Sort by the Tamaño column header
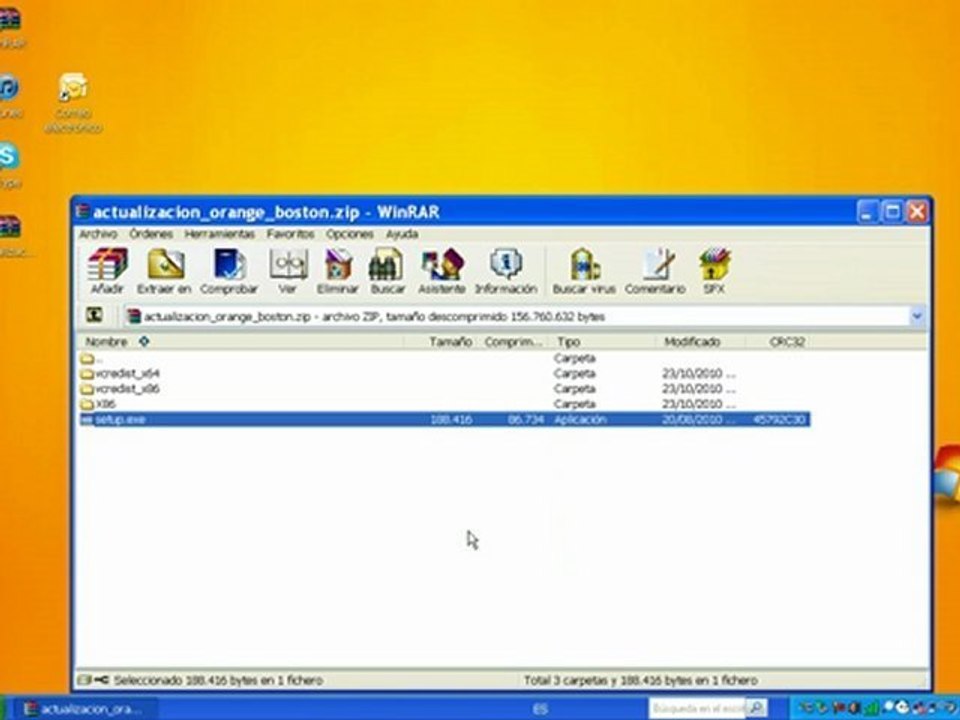The image size is (960, 720). point(440,342)
